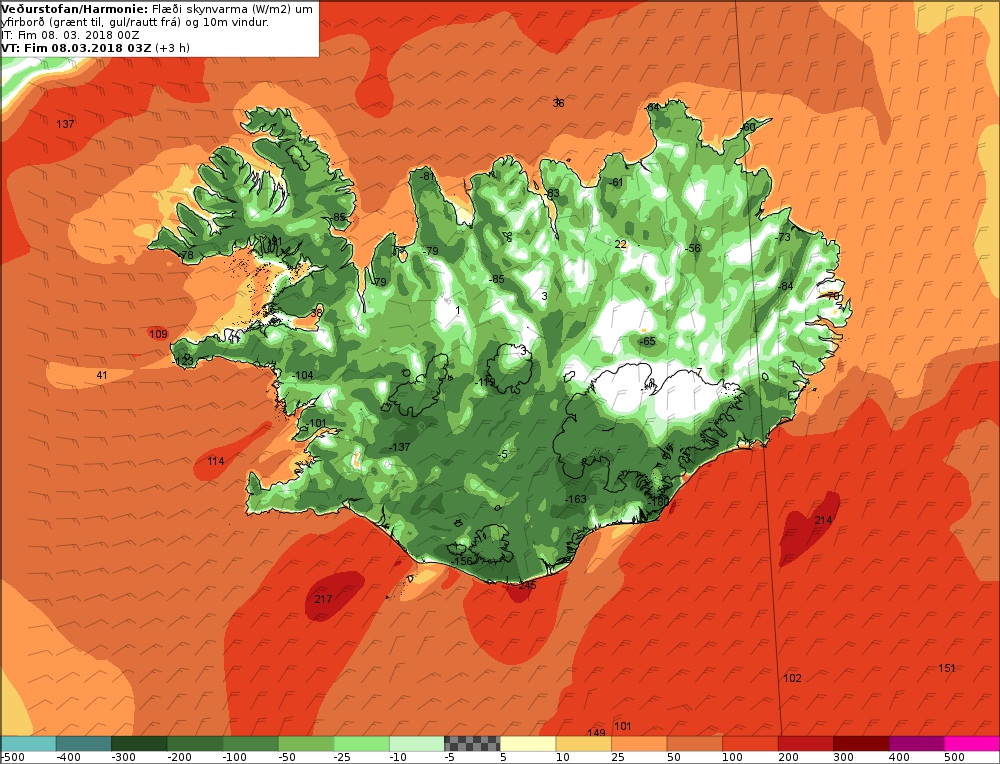Click the -65 value in east highlands
This screenshot has width=1000, height=764.
tap(647, 341)
